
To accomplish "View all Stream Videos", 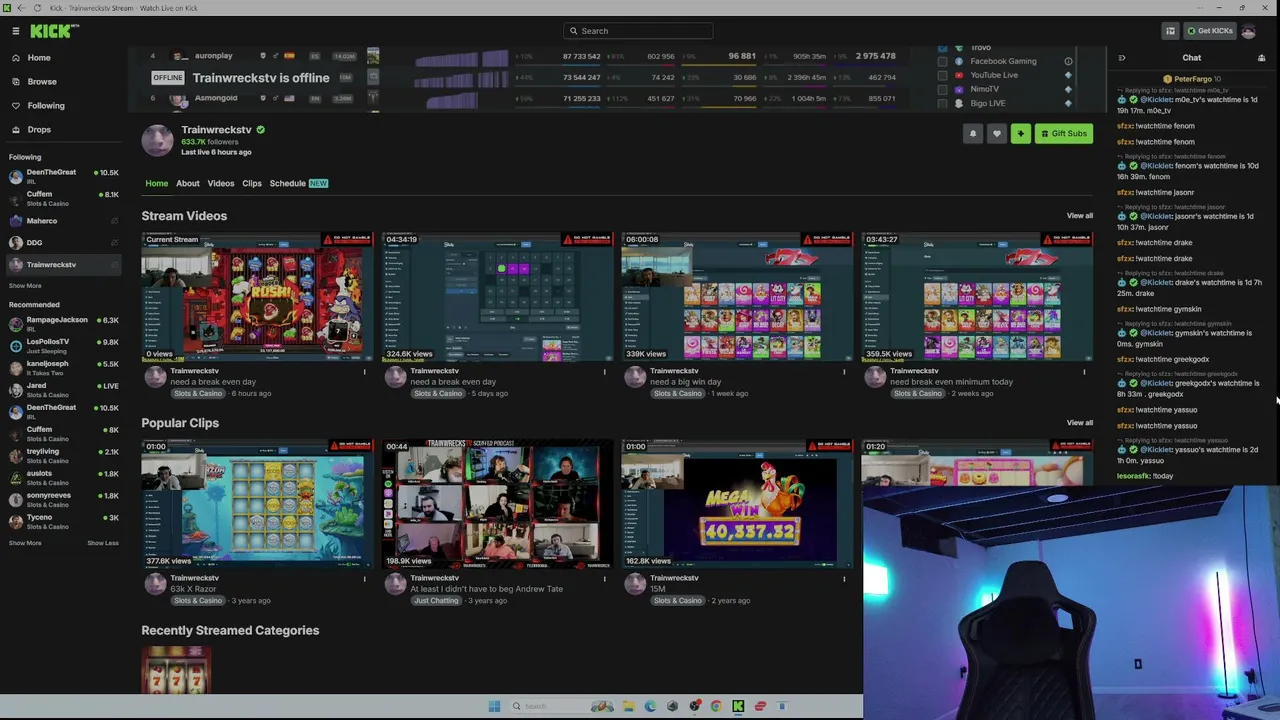I will (1080, 216).
